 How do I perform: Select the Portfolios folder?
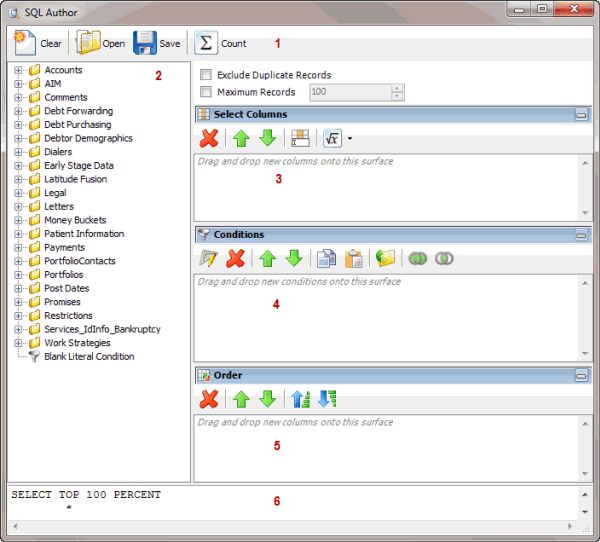pos(64,275)
